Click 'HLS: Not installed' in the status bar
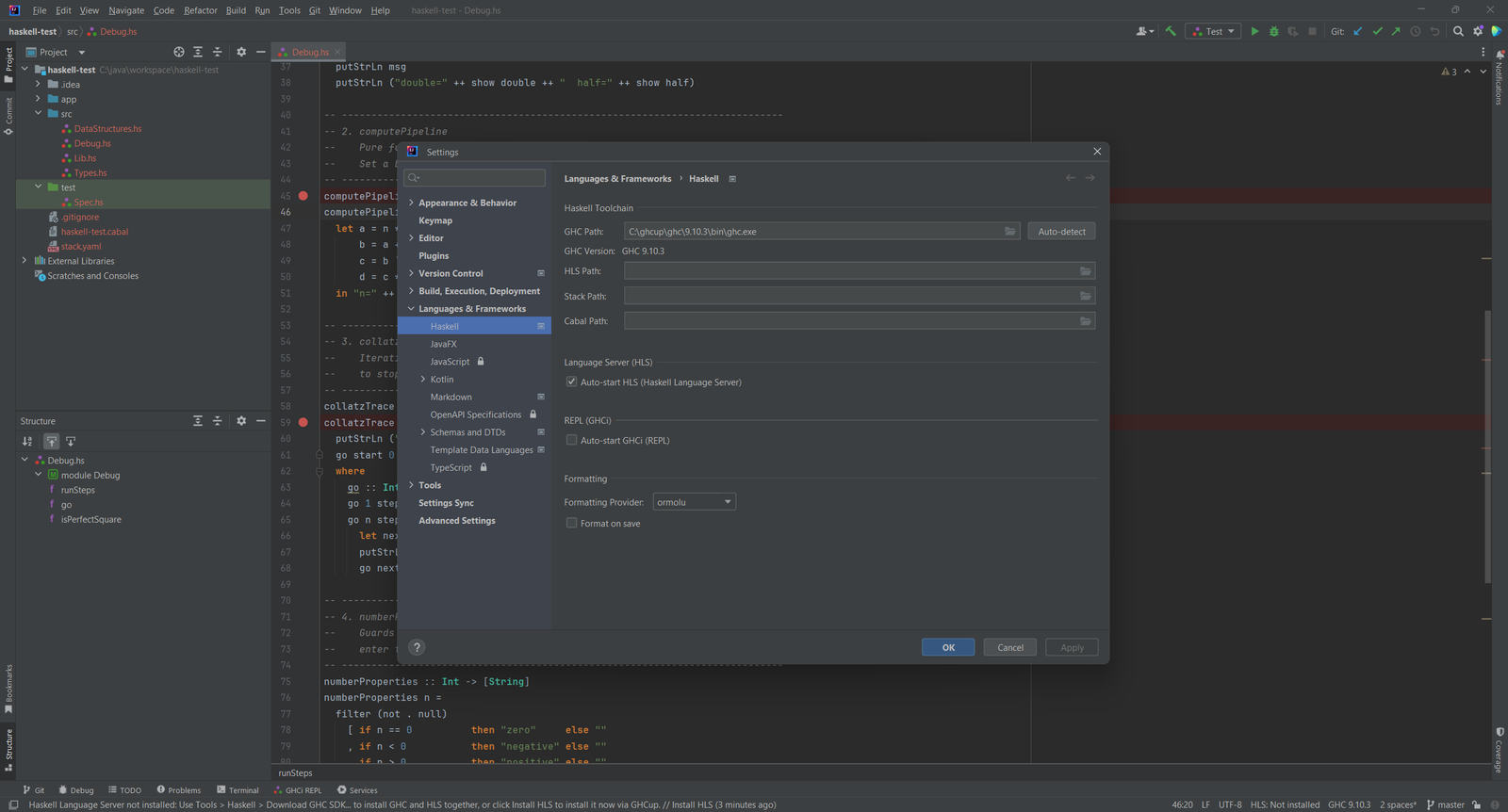1508x812 pixels. [x=1285, y=804]
